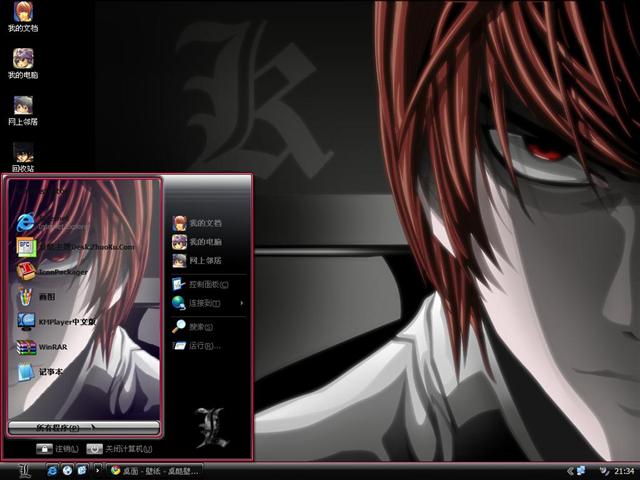Open Desk.ZhuoKu.Com entry in start menu
The image size is (640, 480).
click(x=76, y=247)
